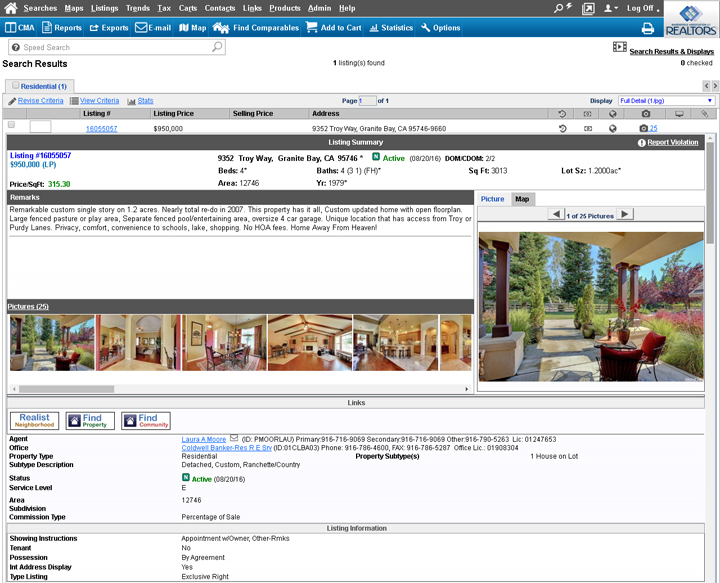Image resolution: width=720 pixels, height=583 pixels.
Task: Open the Searches menu
Action: (x=40, y=8)
